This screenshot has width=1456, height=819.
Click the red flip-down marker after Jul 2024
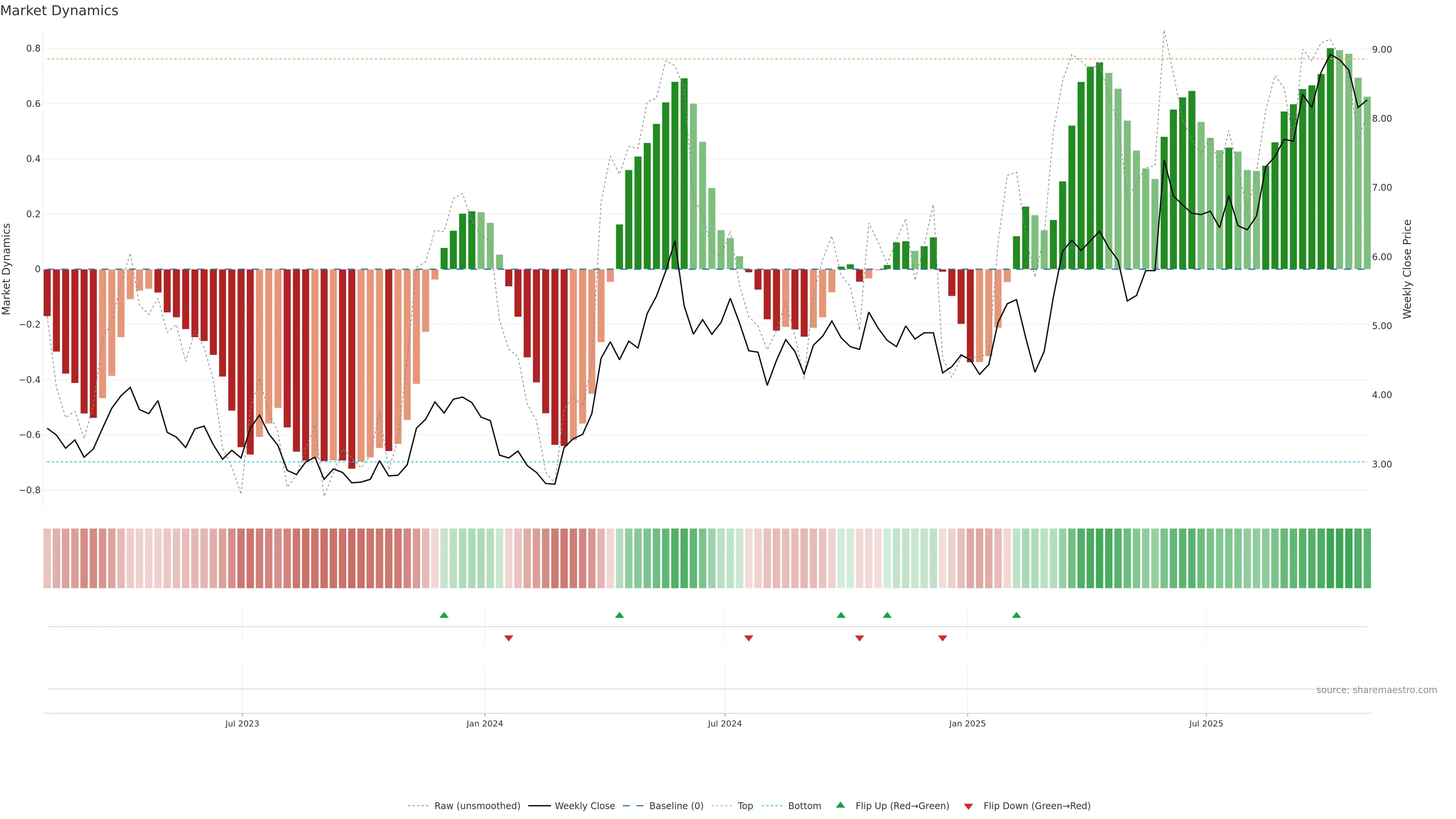(748, 638)
